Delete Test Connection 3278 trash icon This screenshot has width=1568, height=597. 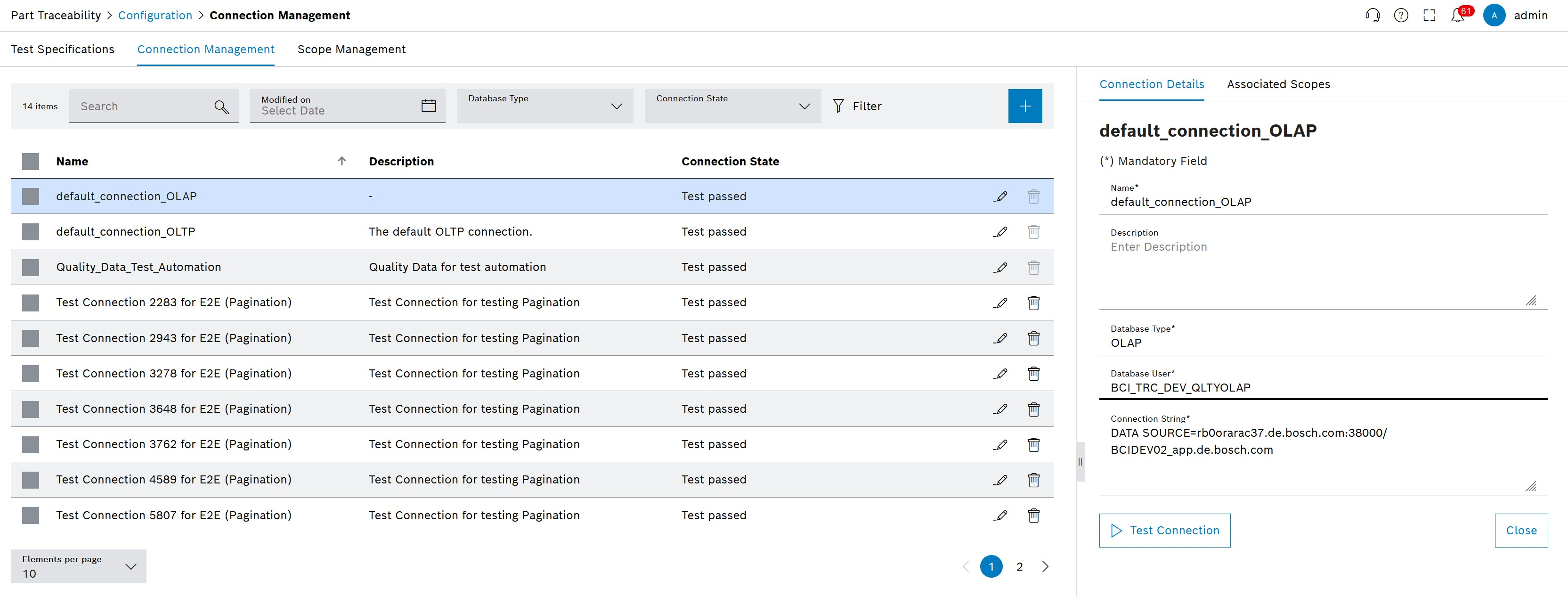point(1033,374)
